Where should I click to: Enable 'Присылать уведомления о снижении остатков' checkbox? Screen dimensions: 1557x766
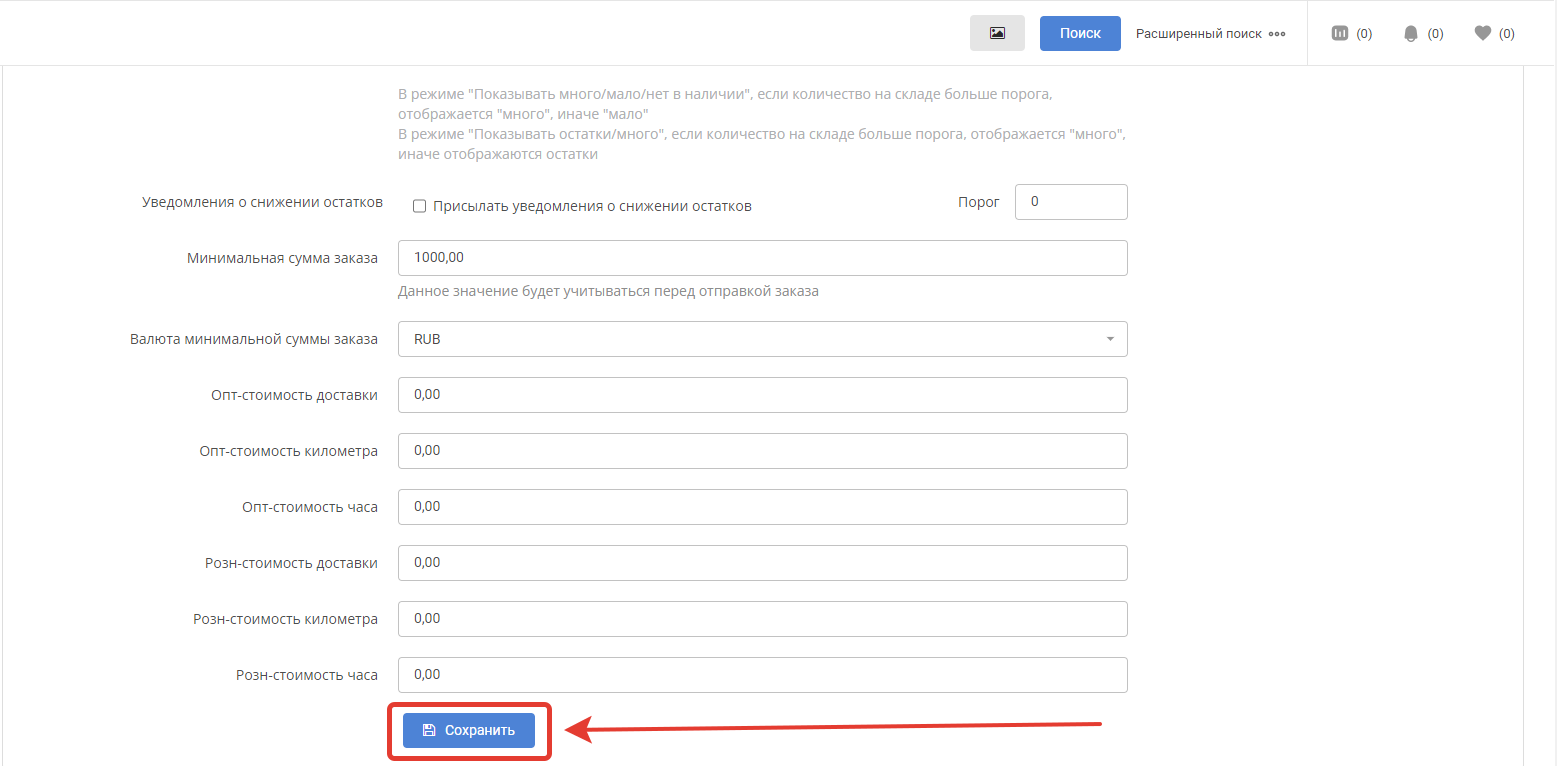[420, 206]
